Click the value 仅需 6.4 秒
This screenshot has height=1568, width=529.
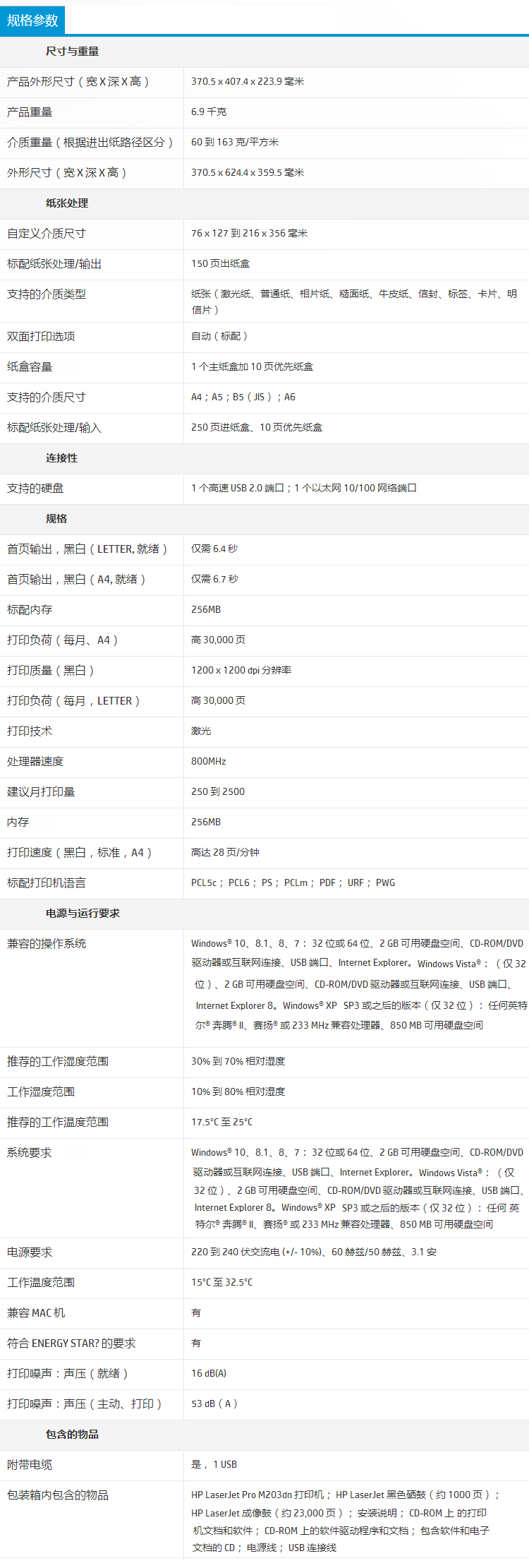(214, 549)
